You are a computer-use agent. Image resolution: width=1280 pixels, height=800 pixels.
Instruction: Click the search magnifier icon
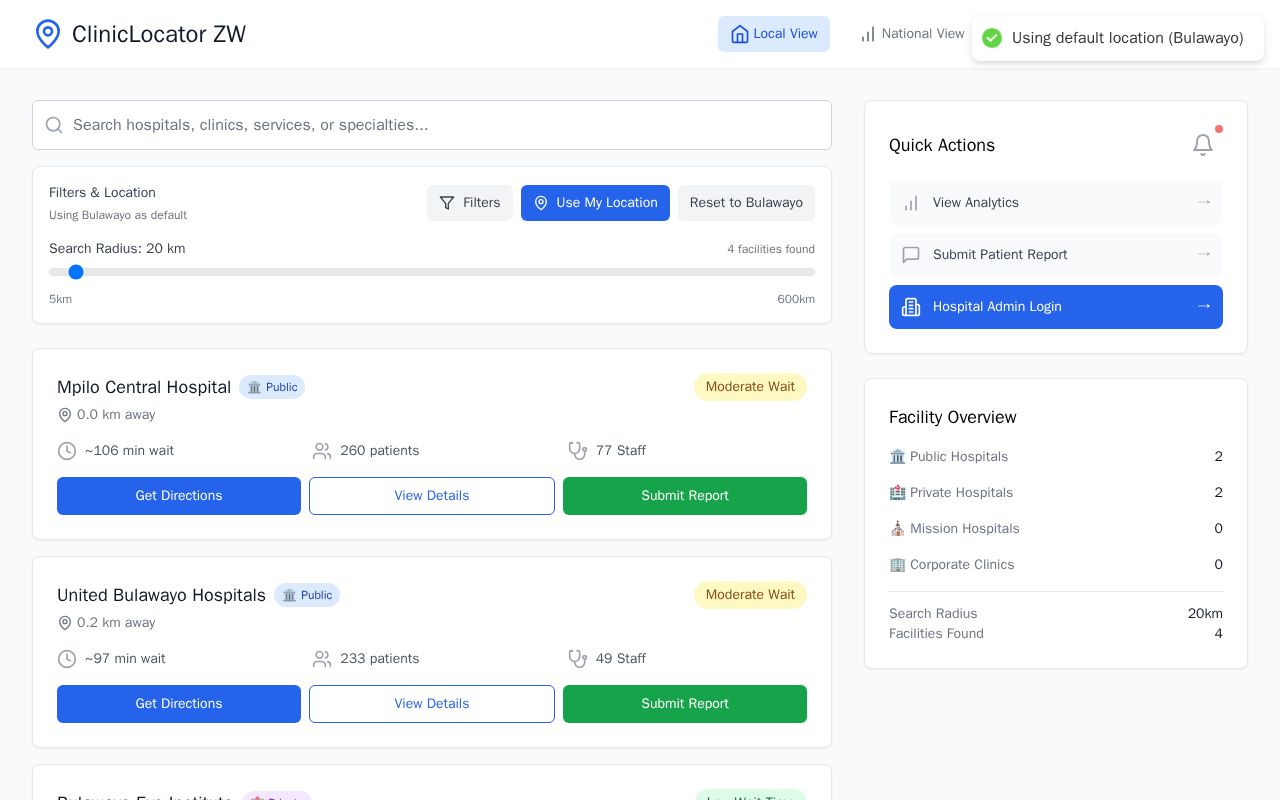[x=54, y=125]
